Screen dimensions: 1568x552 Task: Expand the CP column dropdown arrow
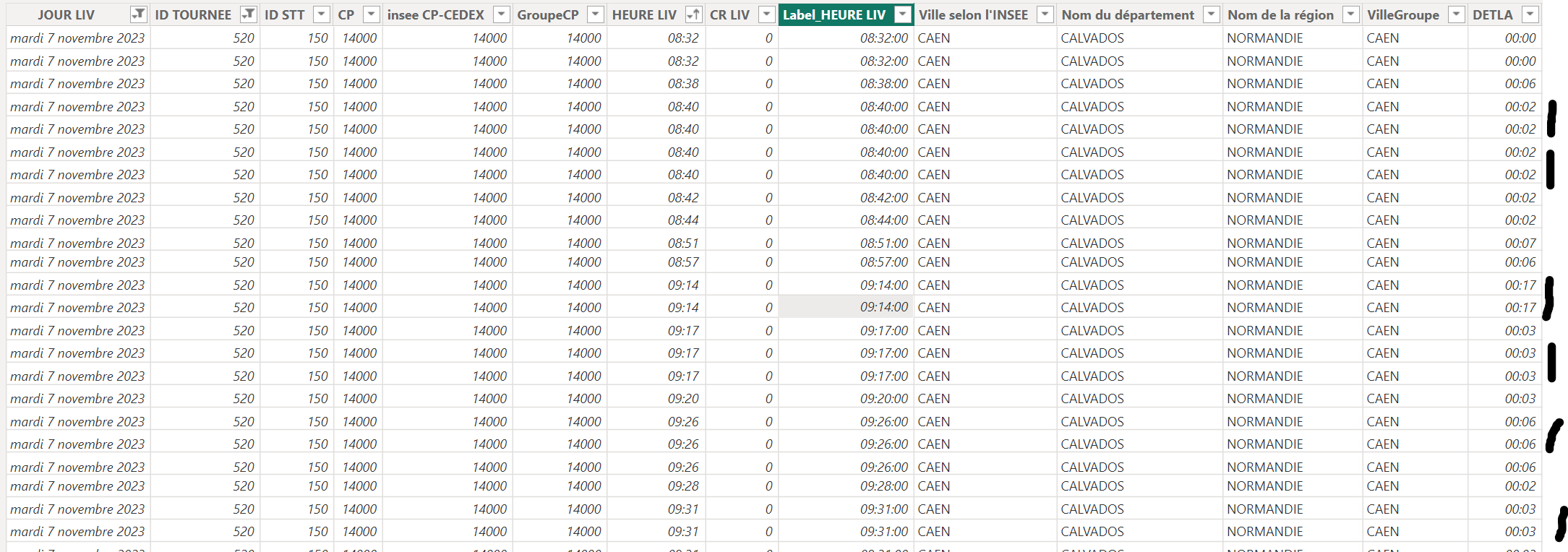click(x=371, y=14)
